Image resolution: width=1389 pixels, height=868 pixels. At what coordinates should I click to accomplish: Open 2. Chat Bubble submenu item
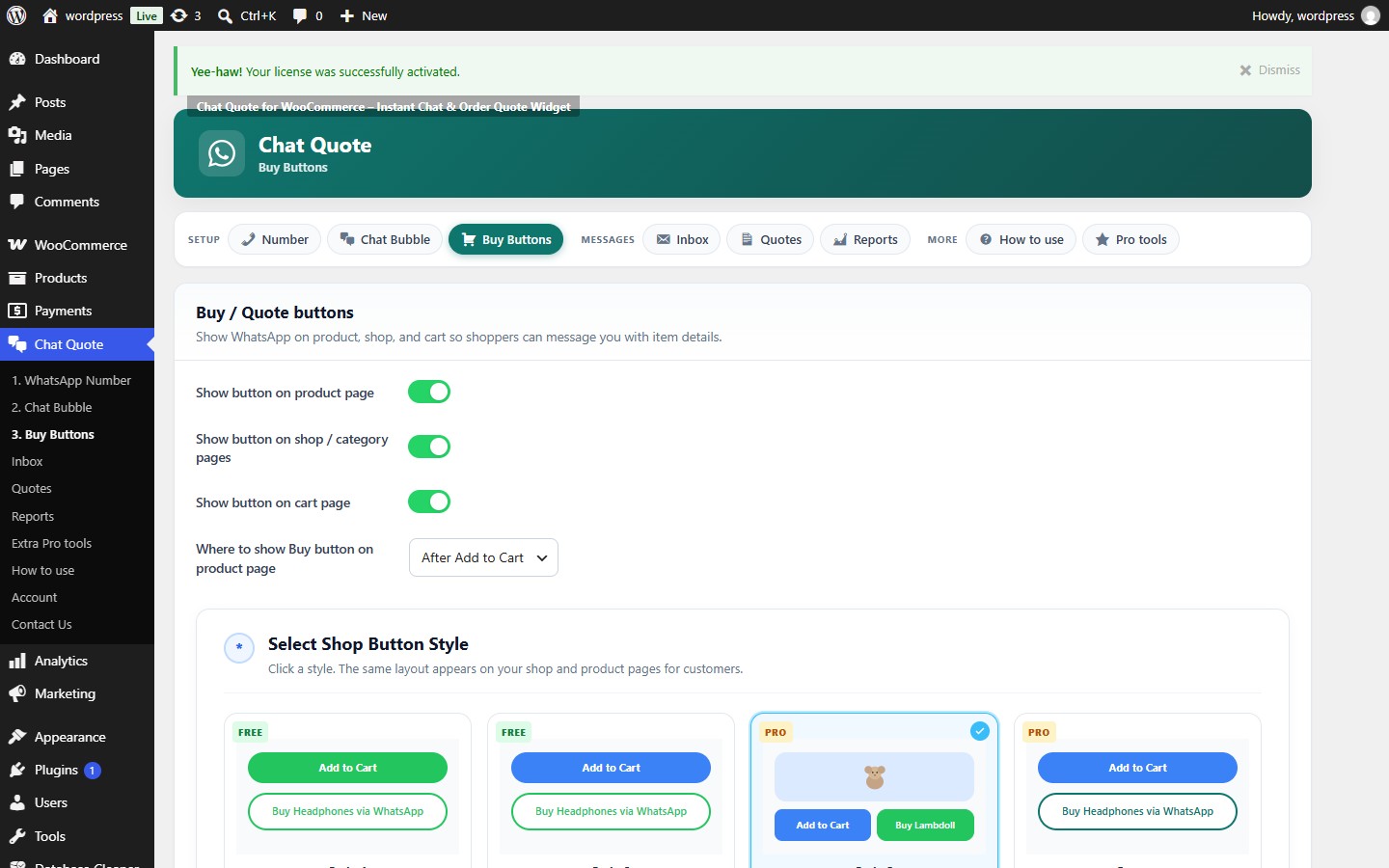pyautogui.click(x=52, y=407)
